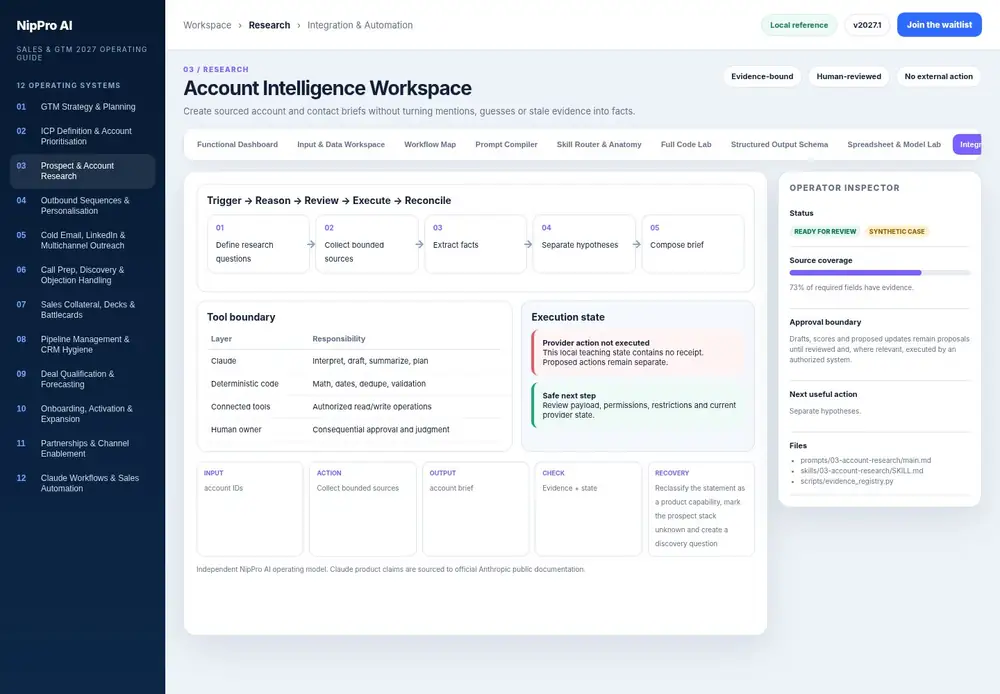The image size is (1000, 694).
Task: Click the Responsibility column header
Action: (x=339, y=339)
